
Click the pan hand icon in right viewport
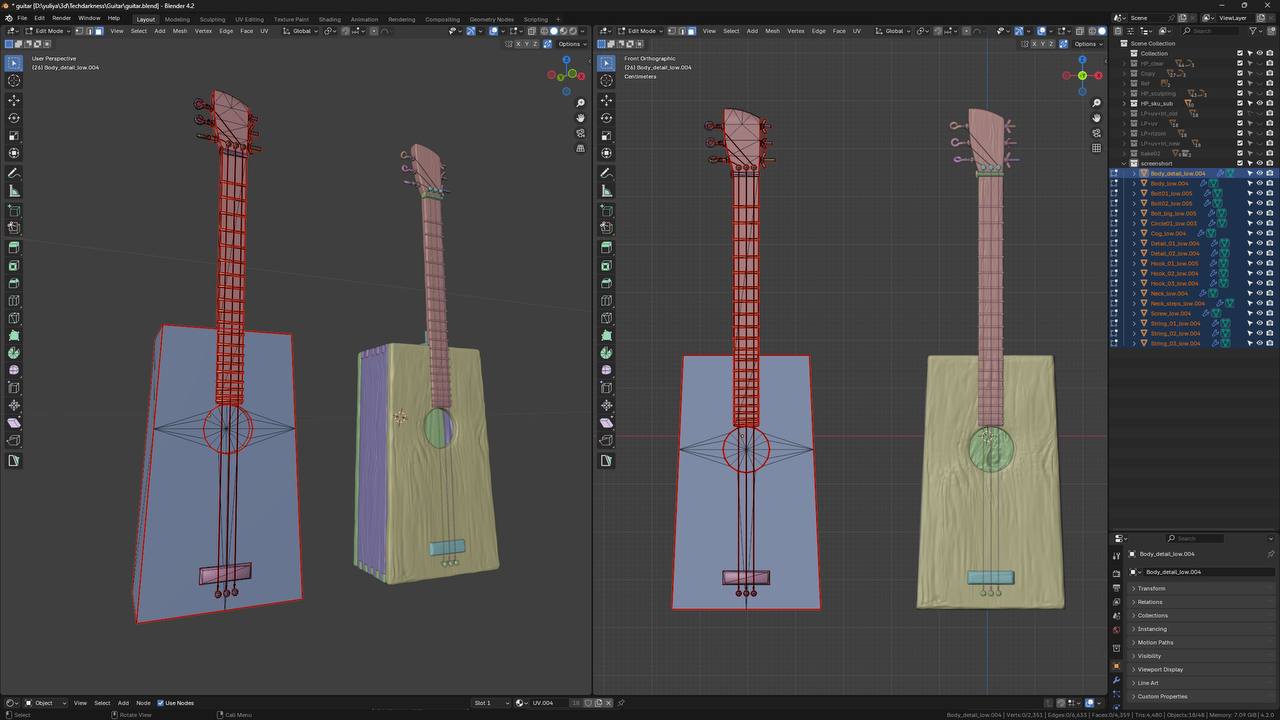click(1096, 118)
